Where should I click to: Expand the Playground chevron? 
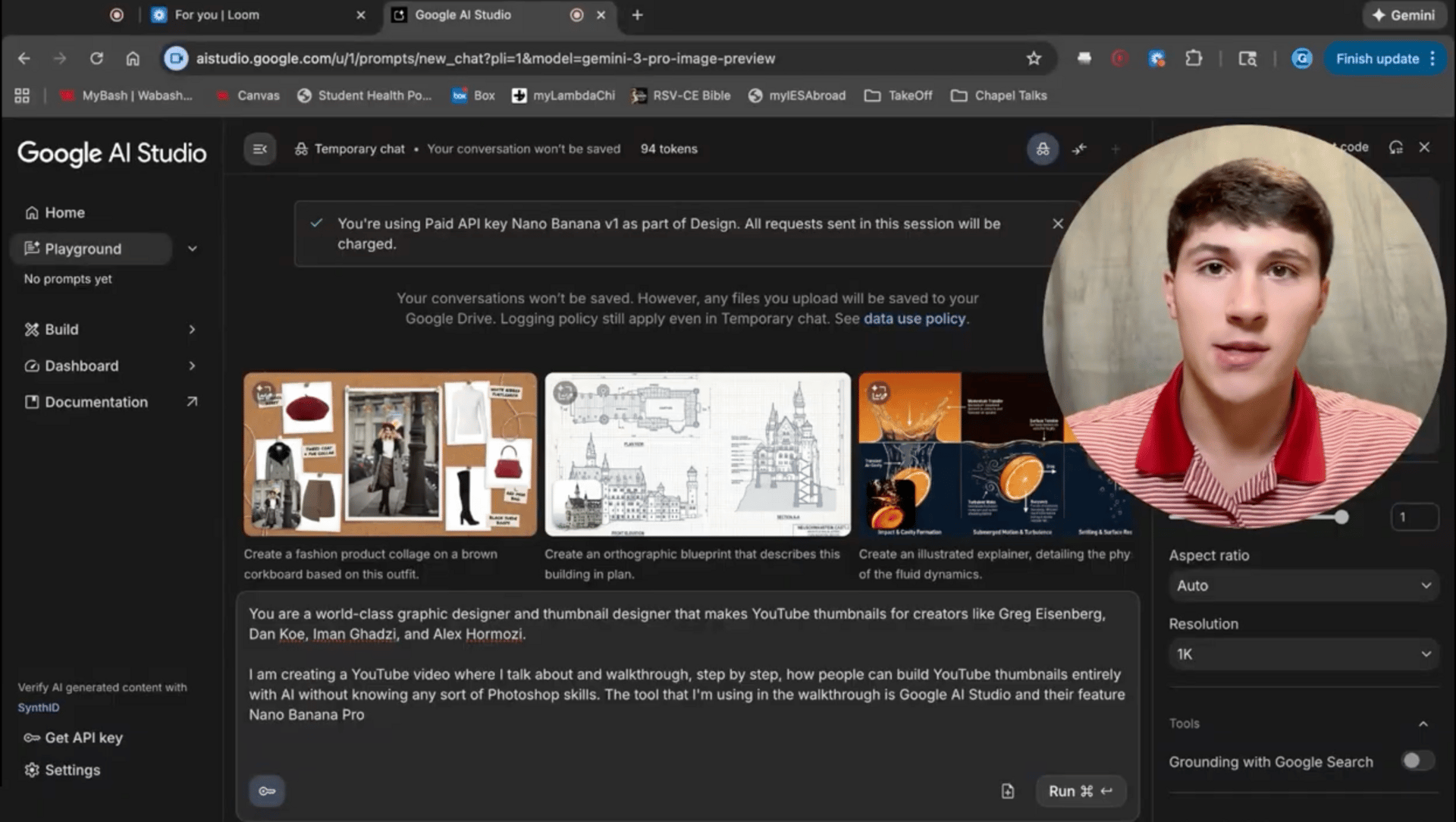coord(193,249)
